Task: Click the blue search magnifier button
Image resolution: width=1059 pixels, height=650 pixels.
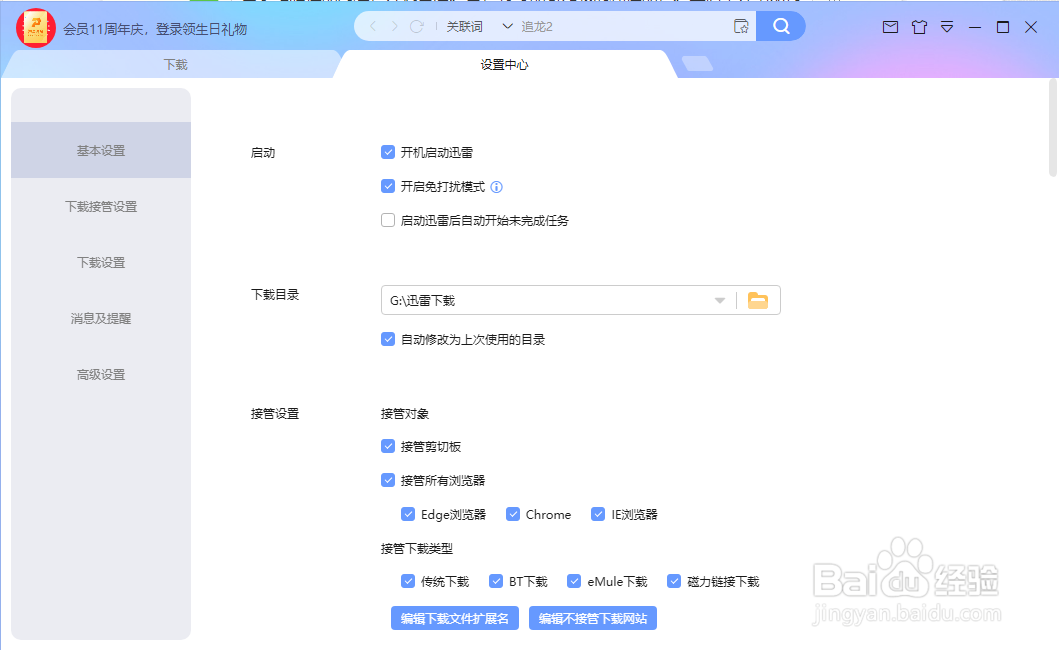Action: pyautogui.click(x=781, y=26)
